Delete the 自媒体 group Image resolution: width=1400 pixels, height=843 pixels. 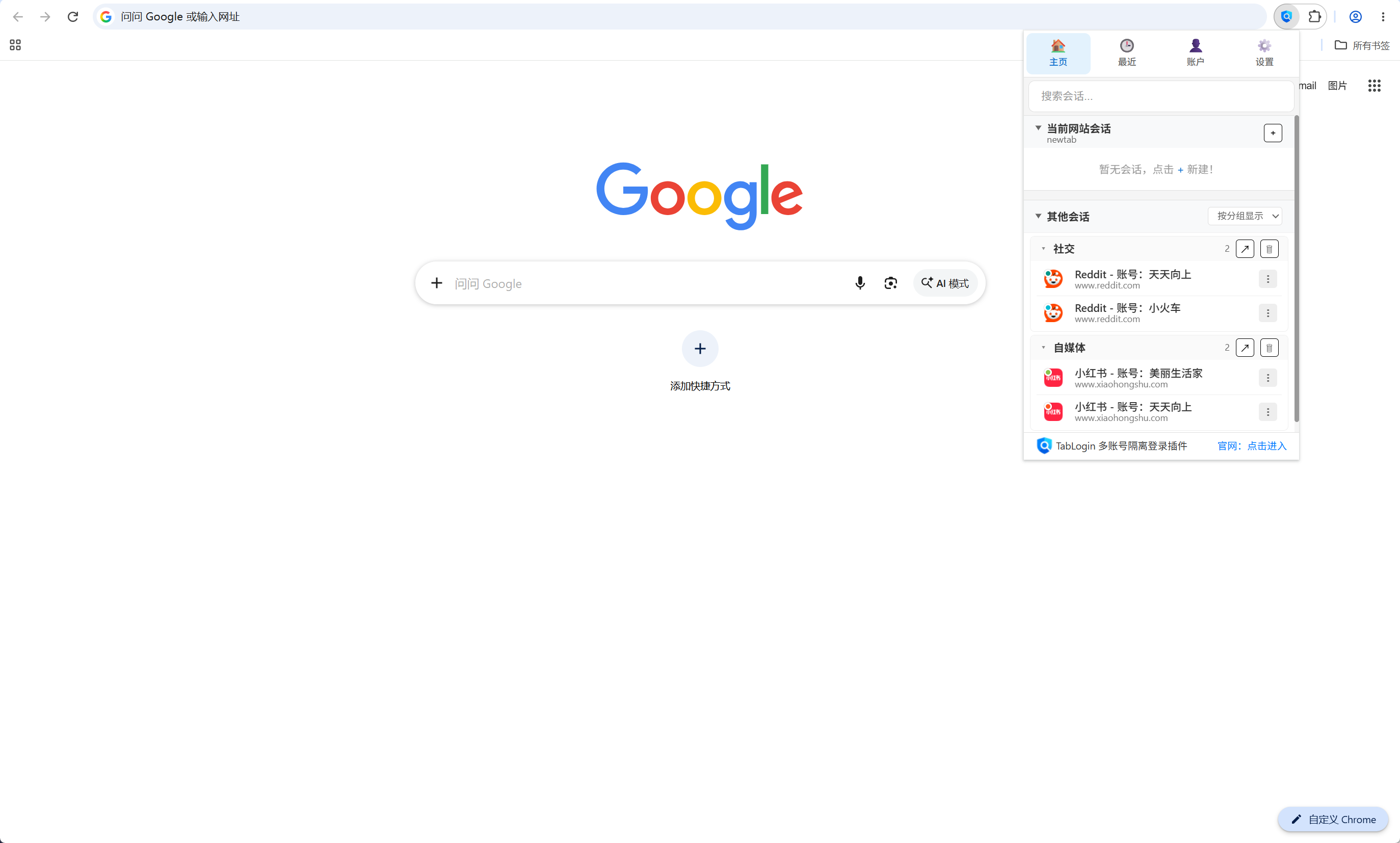pos(1270,348)
